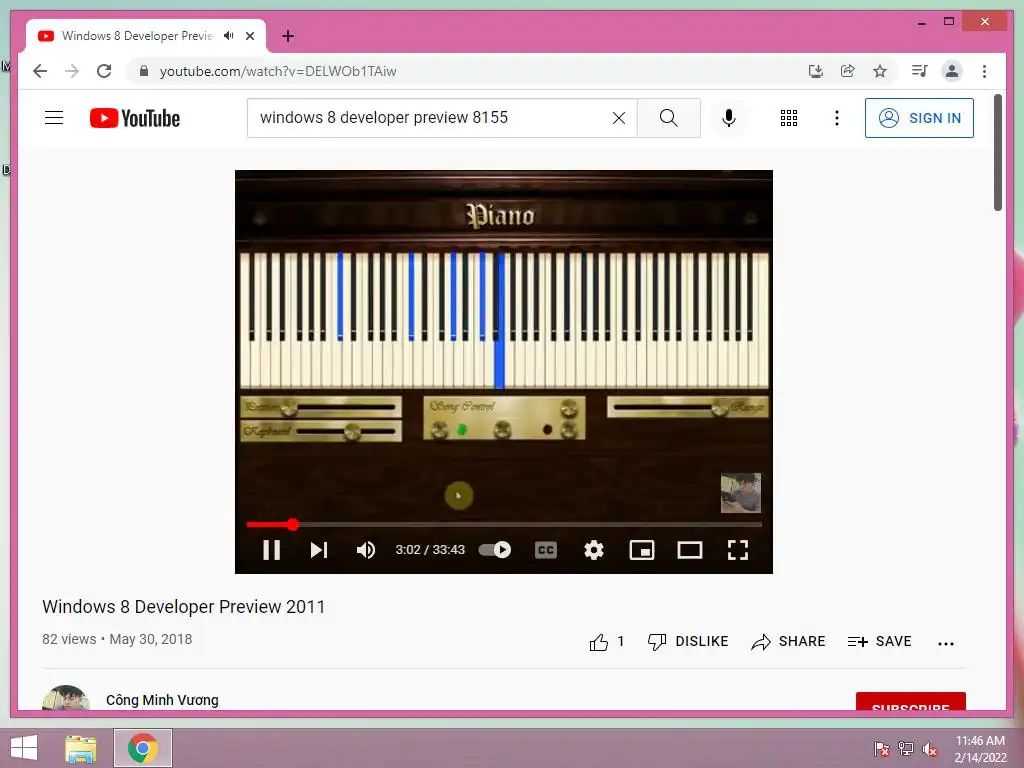Switch to miniplayer mode

642,550
